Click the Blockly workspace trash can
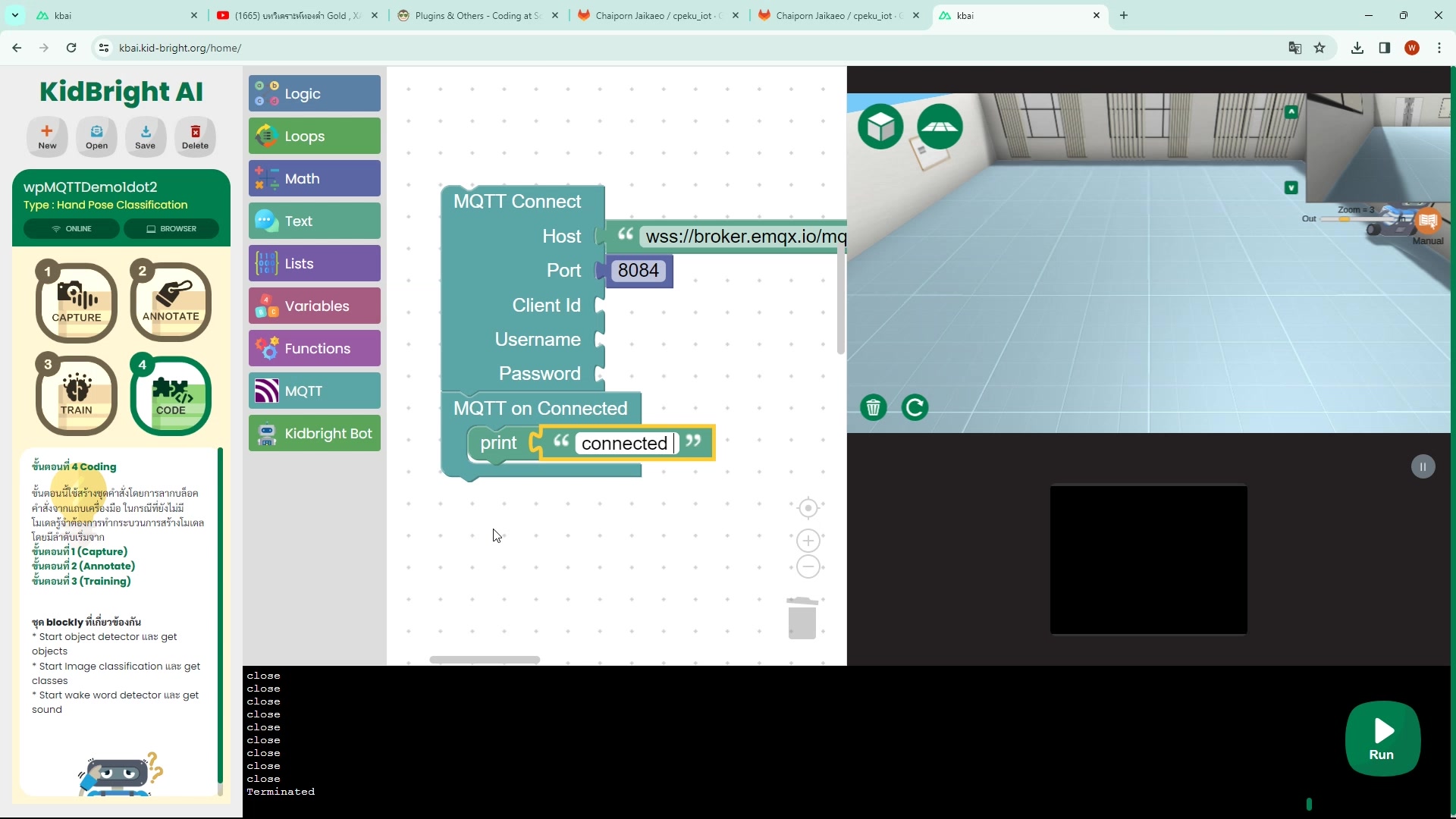 [802, 618]
